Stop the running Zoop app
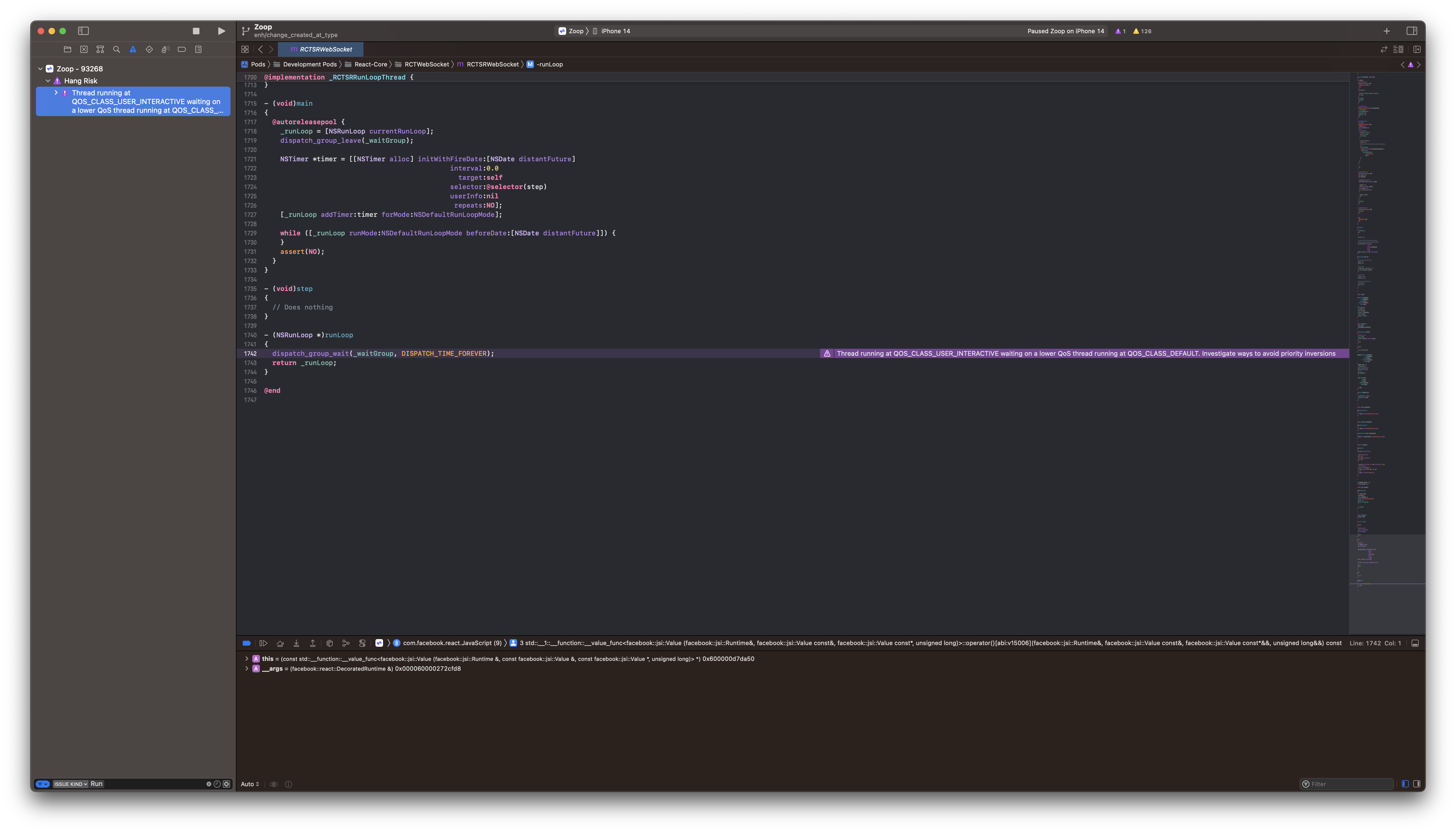 pos(196,31)
